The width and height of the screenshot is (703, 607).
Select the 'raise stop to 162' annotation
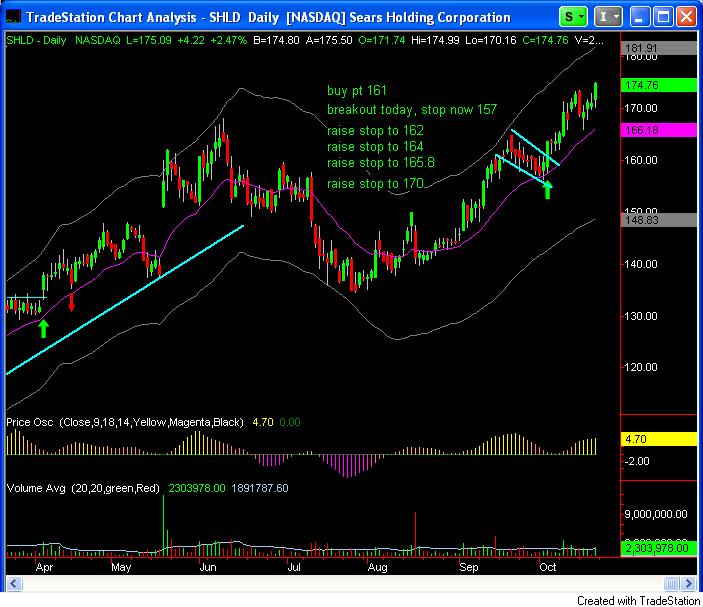(375, 130)
